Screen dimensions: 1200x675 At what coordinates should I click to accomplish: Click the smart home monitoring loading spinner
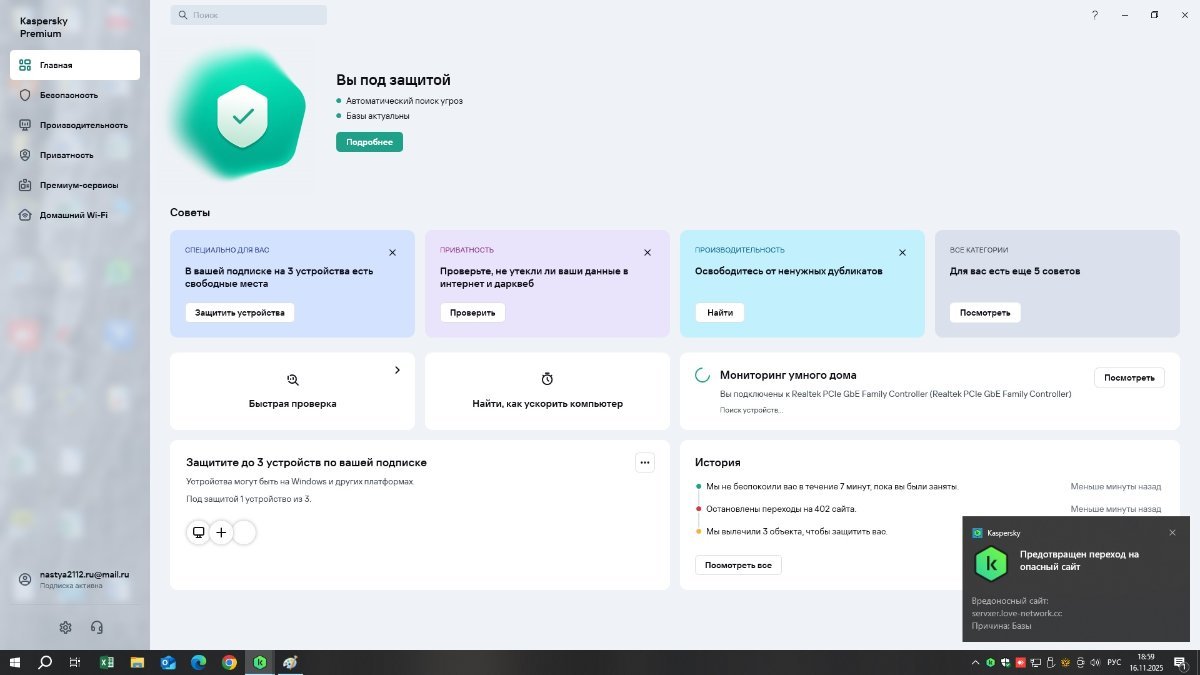702,375
